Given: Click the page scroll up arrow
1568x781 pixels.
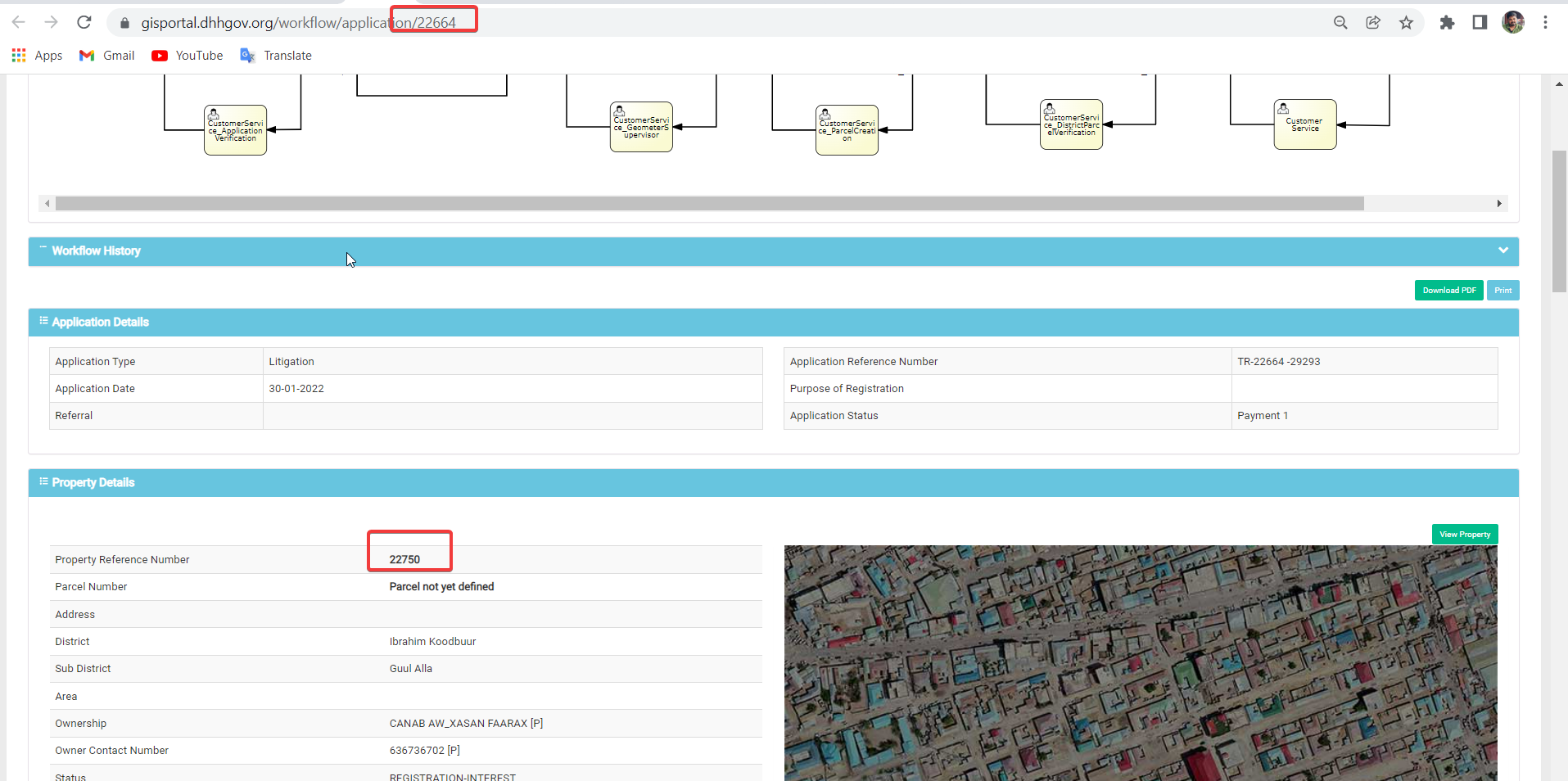Looking at the screenshot, I should point(1559,84).
